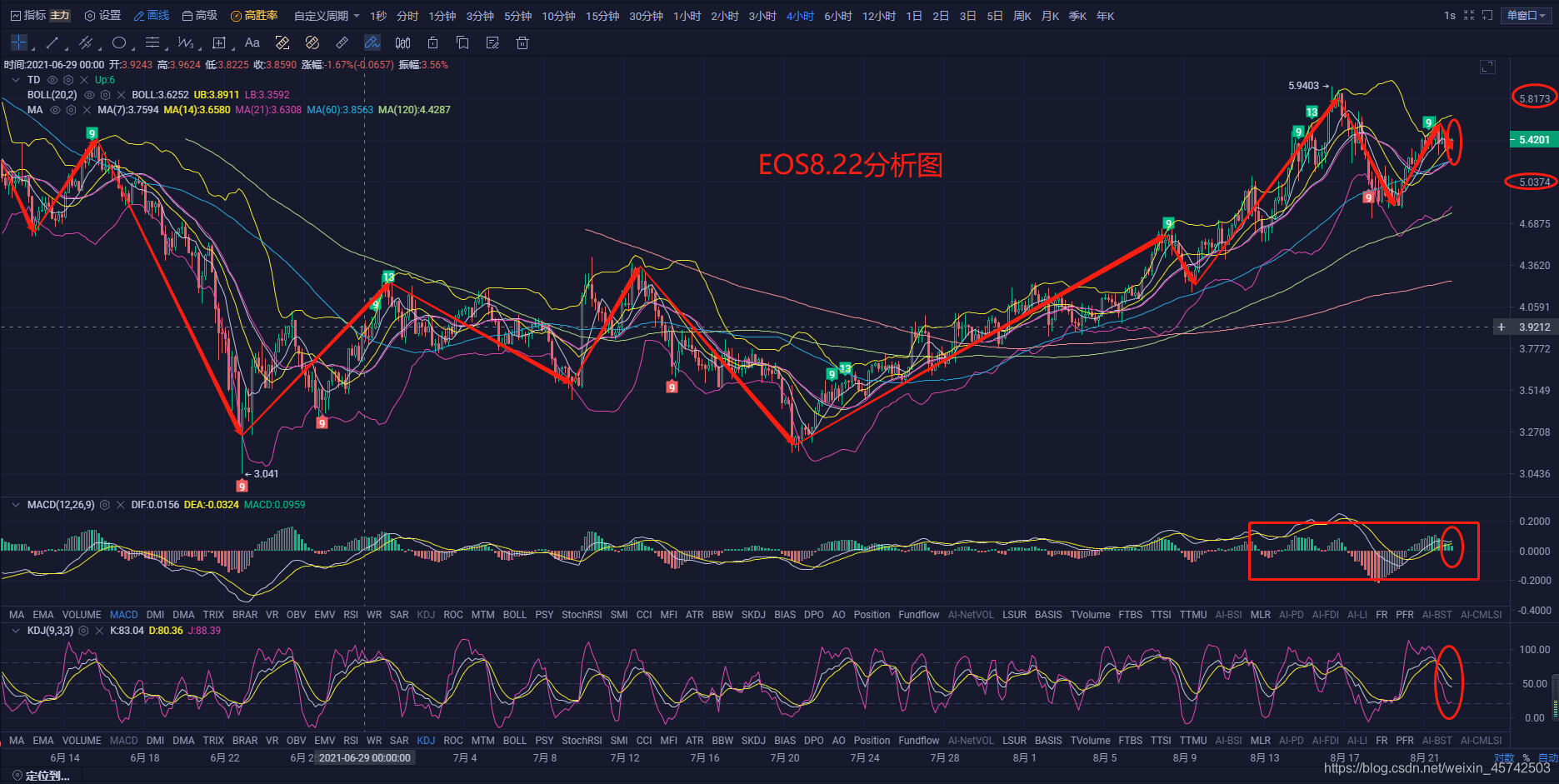Select the trend line drawing tool
Viewport: 1559px width, 784px height.
52,42
